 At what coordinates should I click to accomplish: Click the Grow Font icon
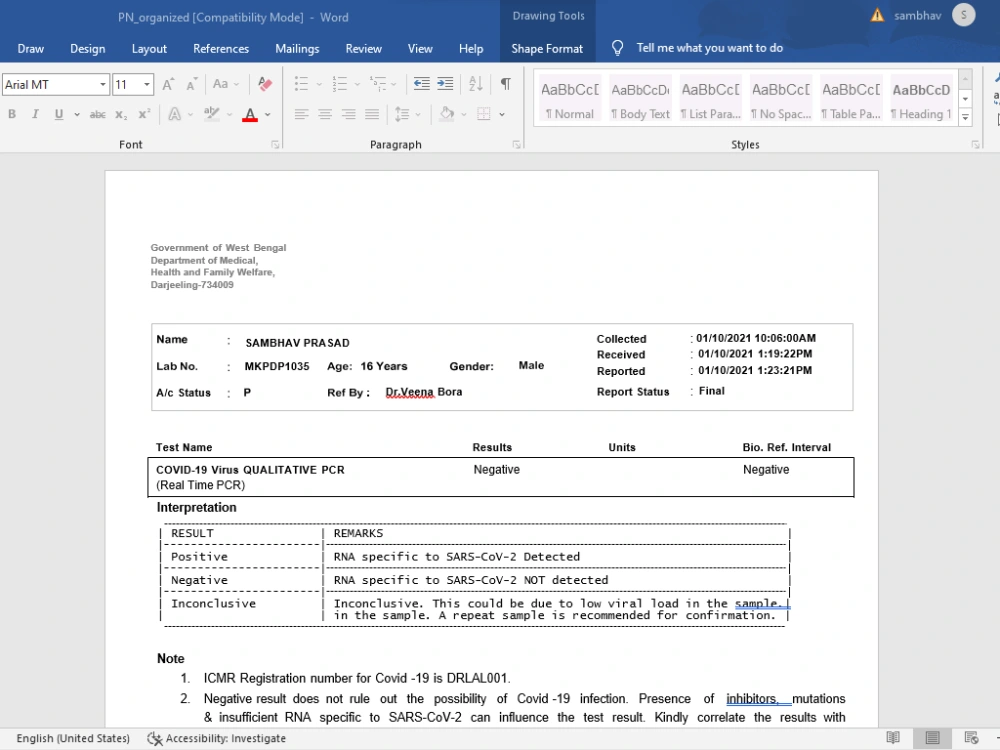coord(168,84)
